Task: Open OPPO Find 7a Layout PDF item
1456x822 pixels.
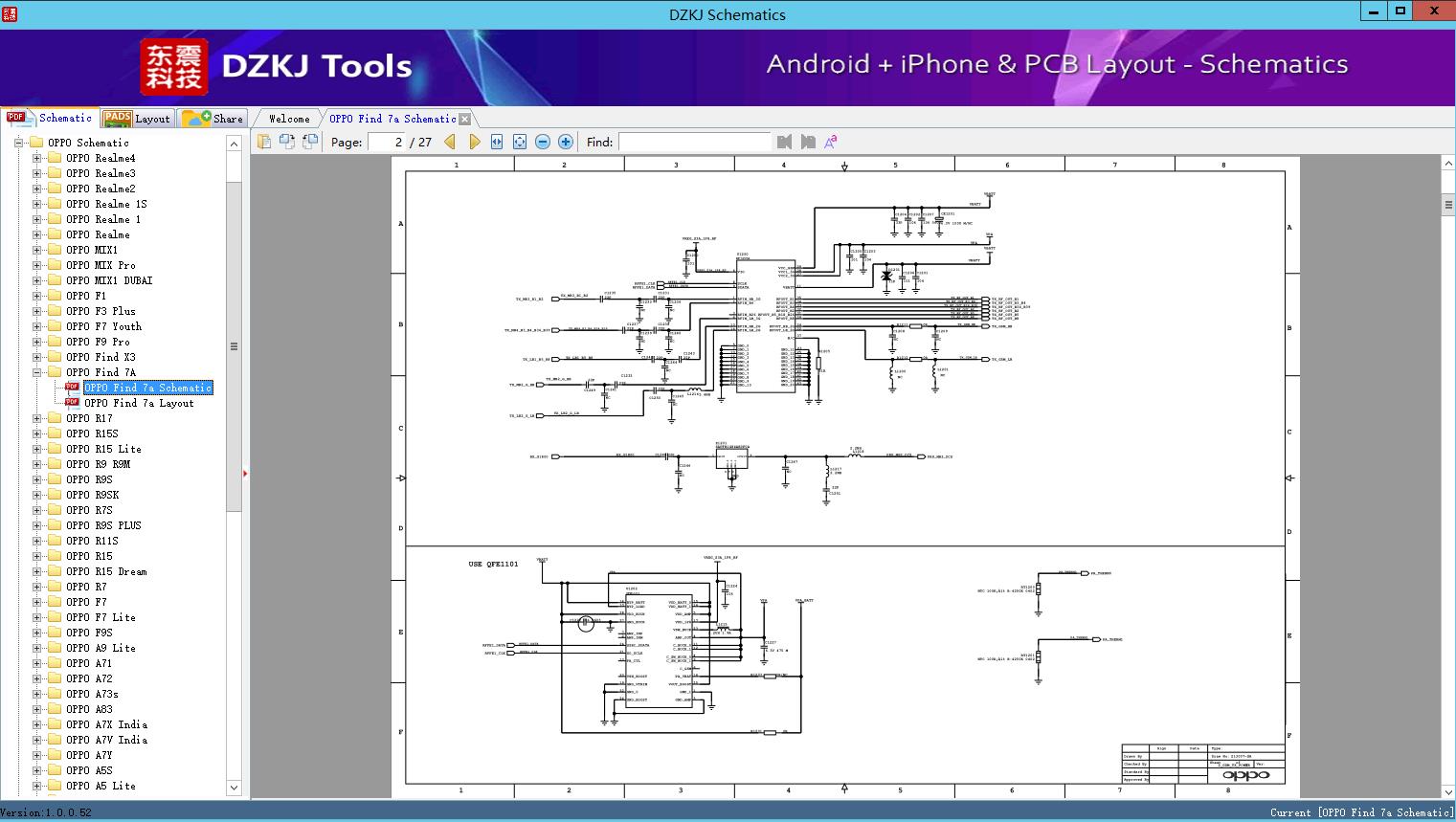Action: pos(139,403)
